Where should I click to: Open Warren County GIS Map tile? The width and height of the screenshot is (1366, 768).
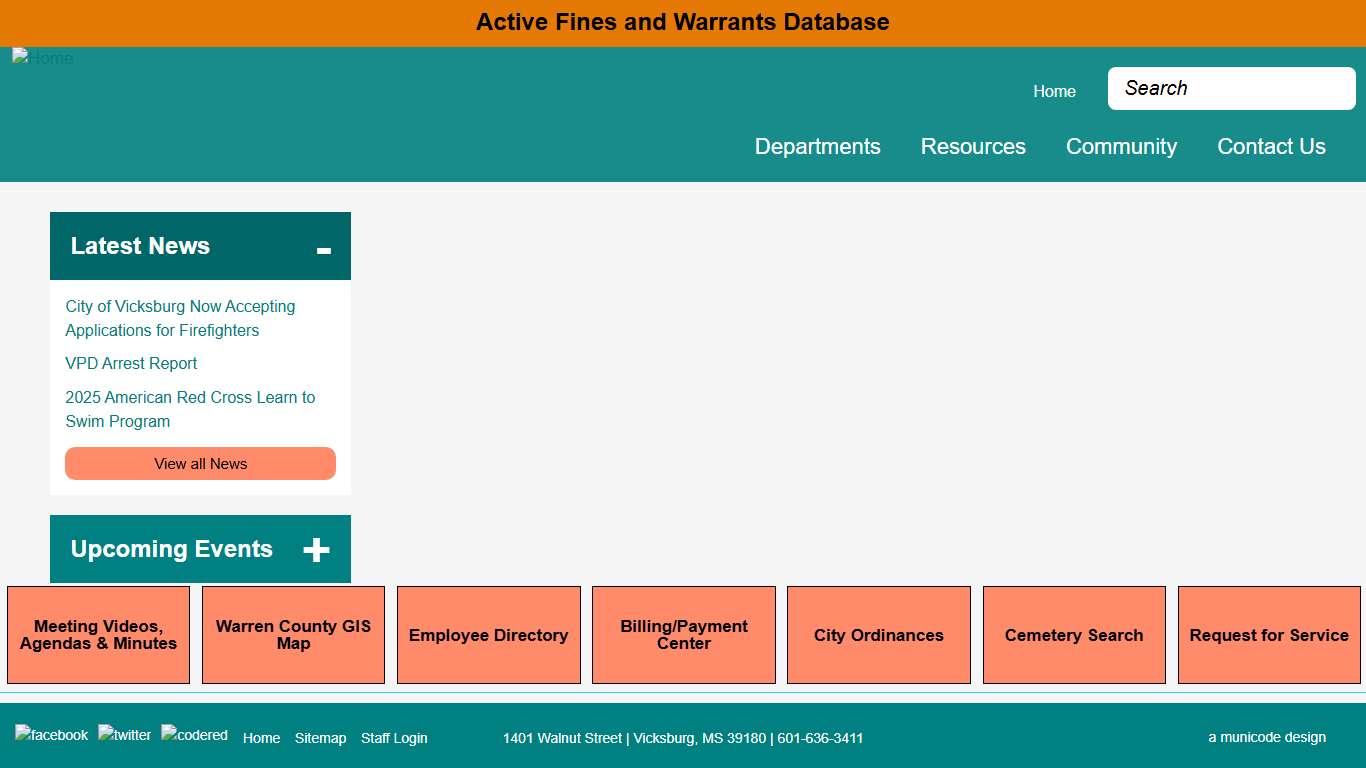click(x=293, y=635)
